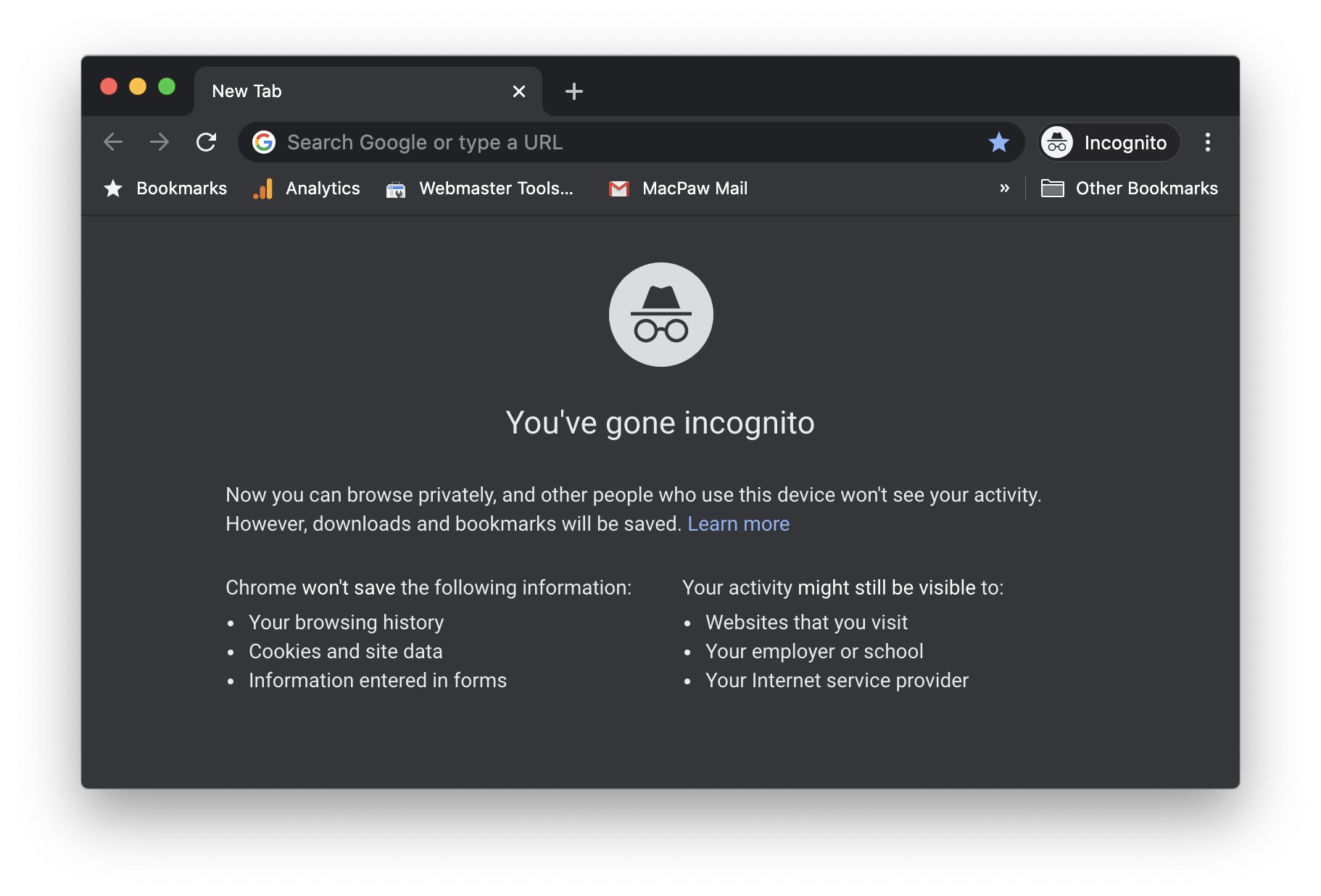Click the Search Google or type a URL field

(x=631, y=142)
